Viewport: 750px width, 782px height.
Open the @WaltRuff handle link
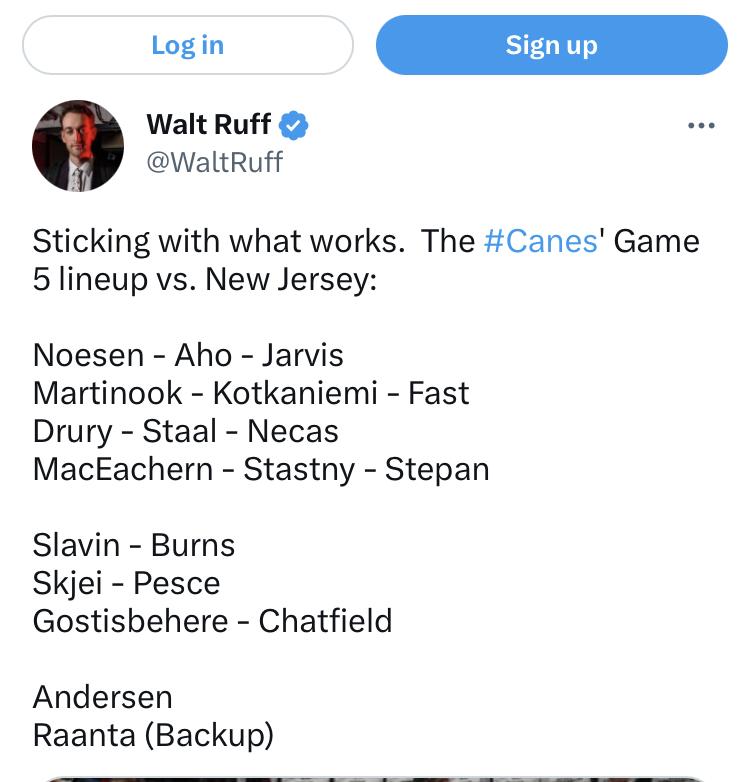[214, 162]
